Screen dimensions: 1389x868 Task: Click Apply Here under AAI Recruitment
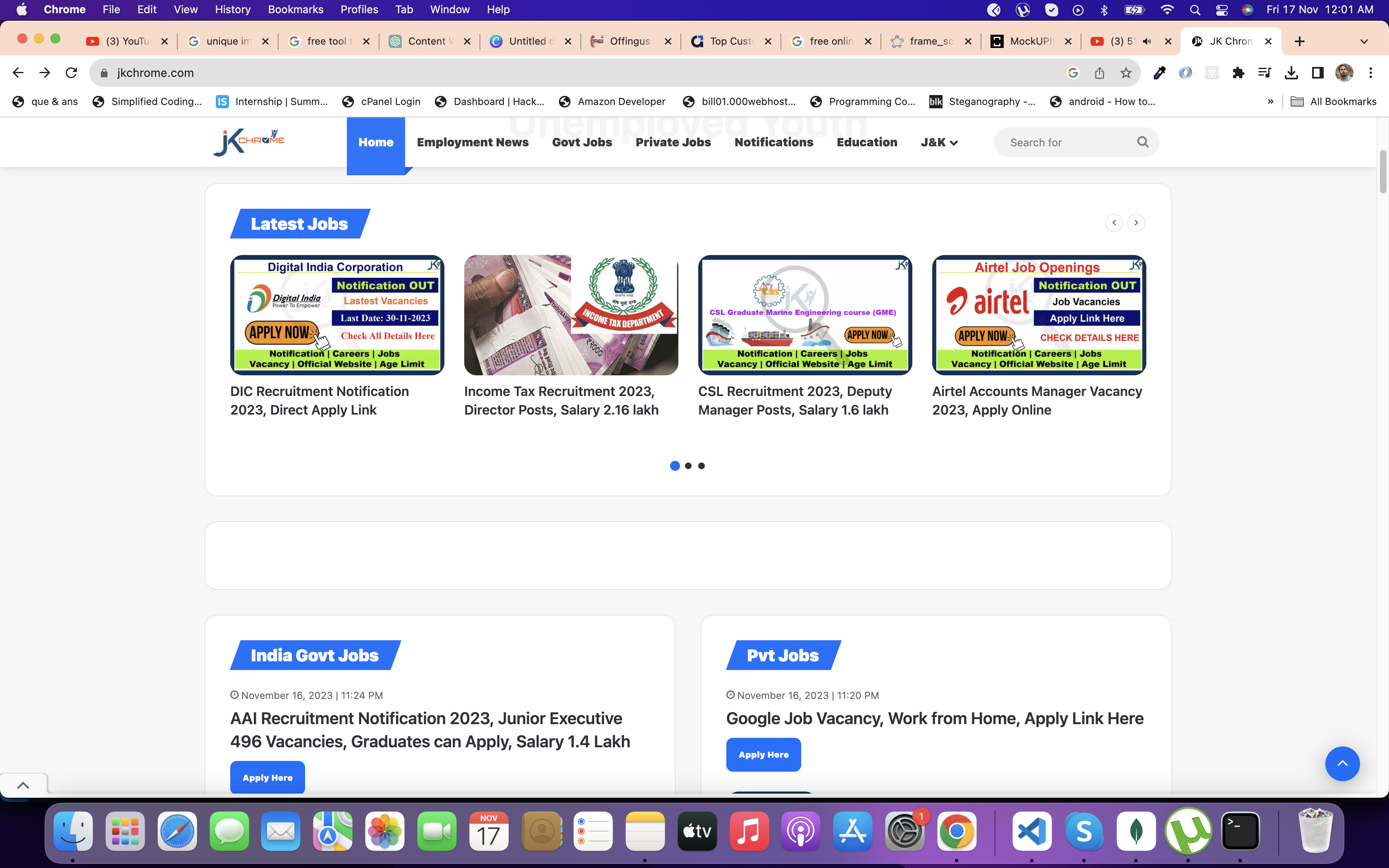pos(267,777)
